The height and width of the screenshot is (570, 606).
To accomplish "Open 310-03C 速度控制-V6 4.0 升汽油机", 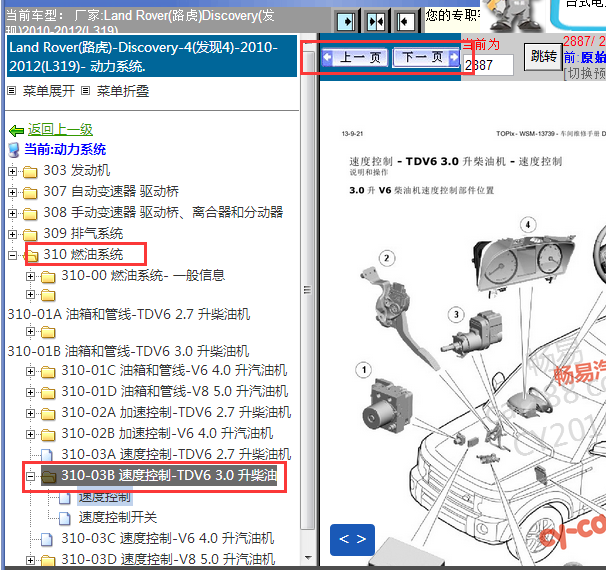I will point(168,538).
